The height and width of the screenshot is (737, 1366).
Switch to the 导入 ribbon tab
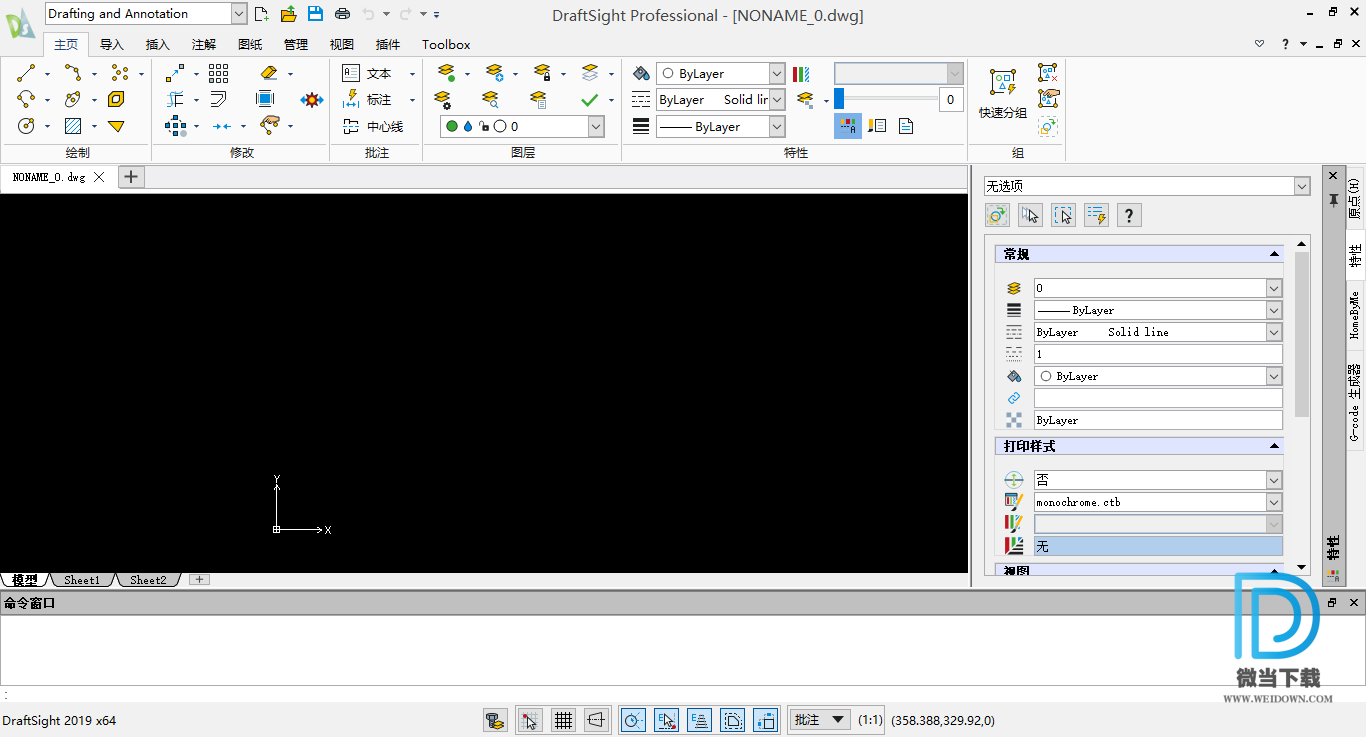[112, 44]
